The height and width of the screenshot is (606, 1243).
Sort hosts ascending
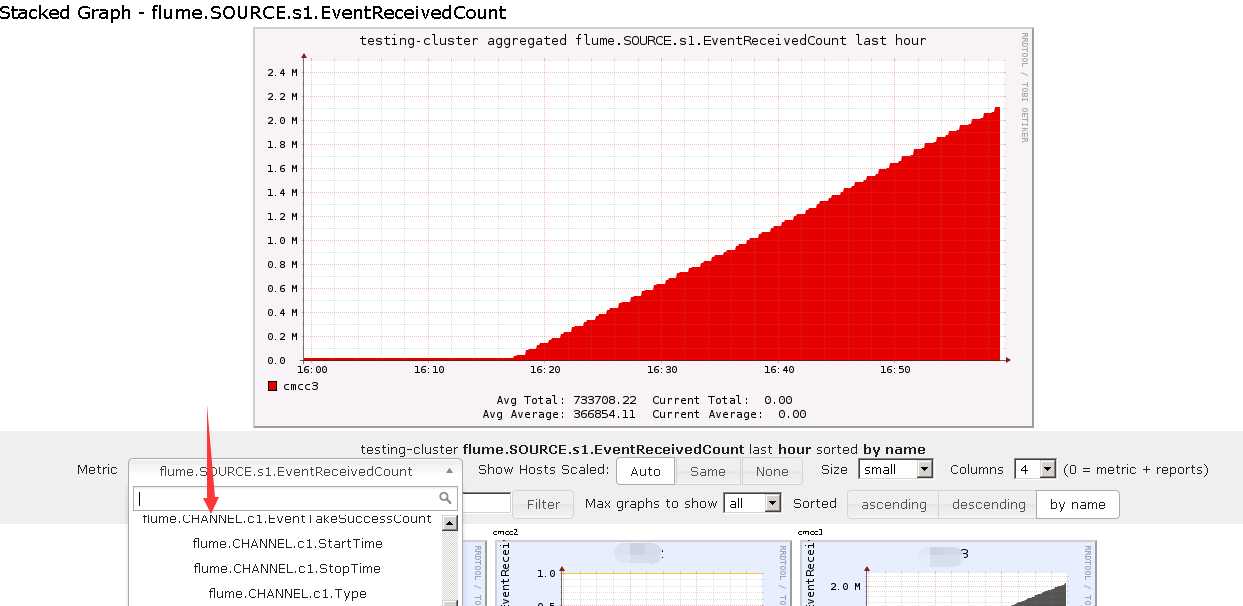(893, 504)
